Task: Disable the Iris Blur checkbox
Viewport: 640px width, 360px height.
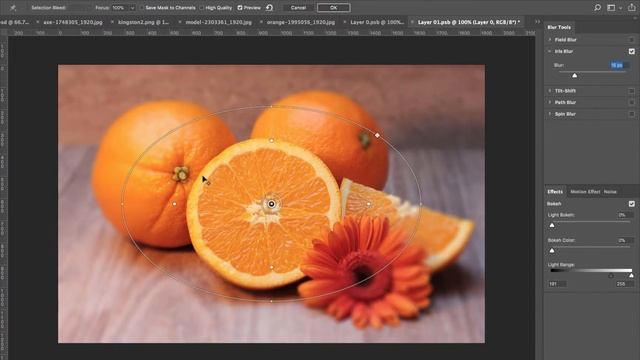Action: [631, 51]
